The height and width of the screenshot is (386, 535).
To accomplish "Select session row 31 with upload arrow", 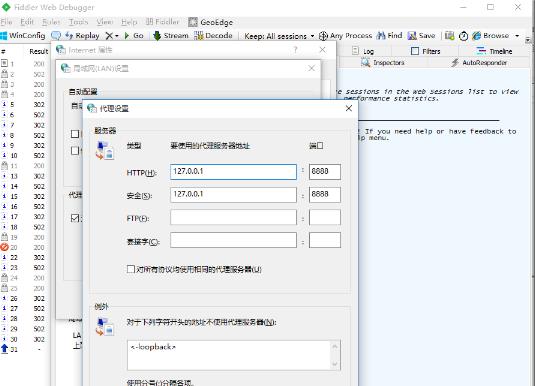I will point(23,349).
